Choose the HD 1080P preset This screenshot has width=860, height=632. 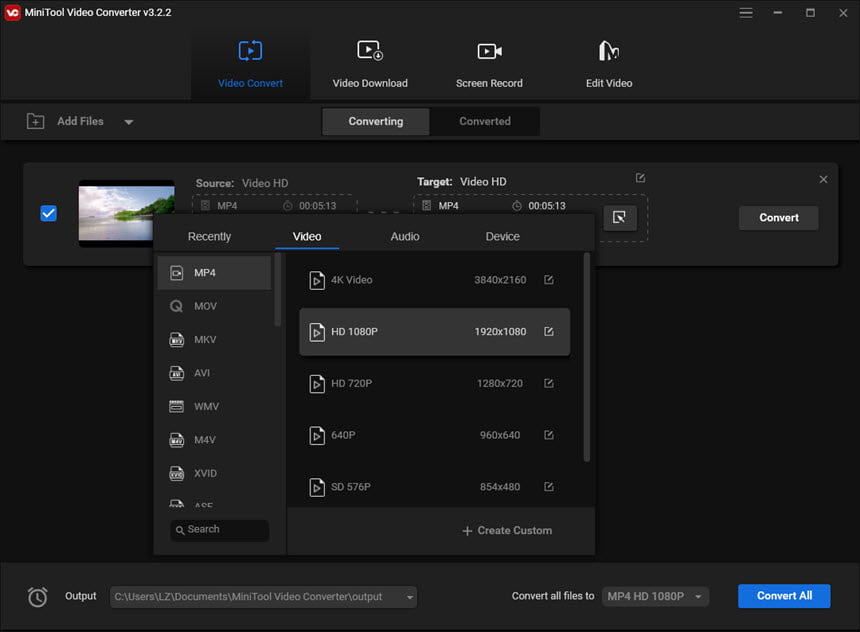(434, 331)
